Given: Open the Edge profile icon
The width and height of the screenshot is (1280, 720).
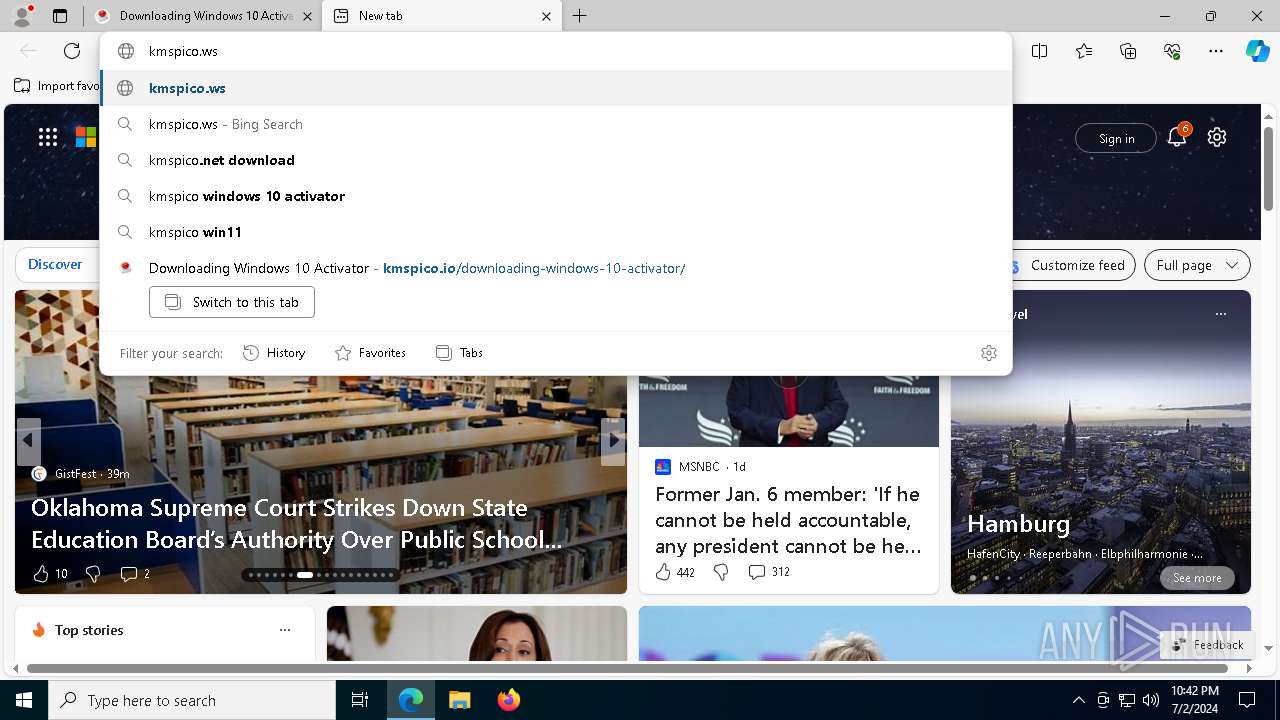Looking at the screenshot, I should [22, 16].
